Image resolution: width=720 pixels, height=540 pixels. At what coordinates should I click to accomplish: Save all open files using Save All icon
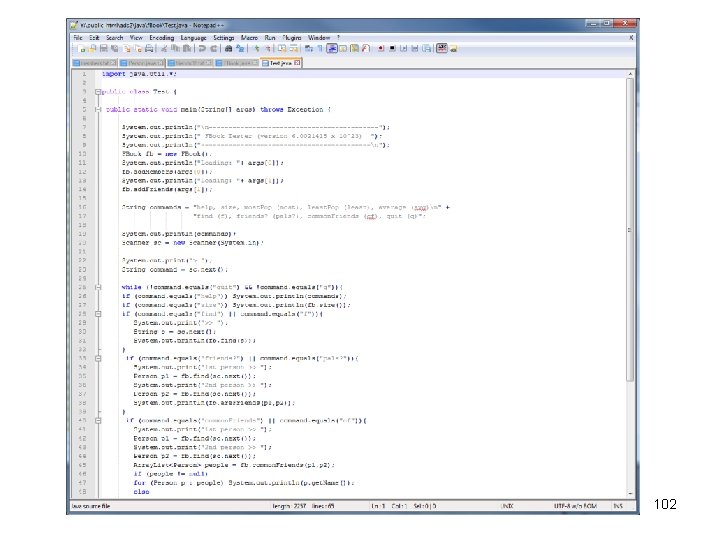[115, 48]
